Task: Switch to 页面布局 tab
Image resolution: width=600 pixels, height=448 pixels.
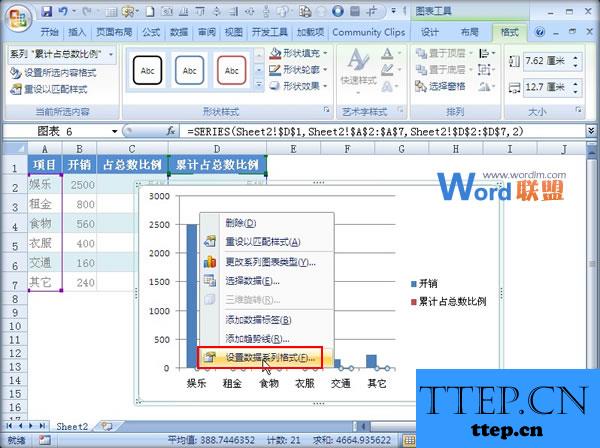Action: tap(114, 32)
